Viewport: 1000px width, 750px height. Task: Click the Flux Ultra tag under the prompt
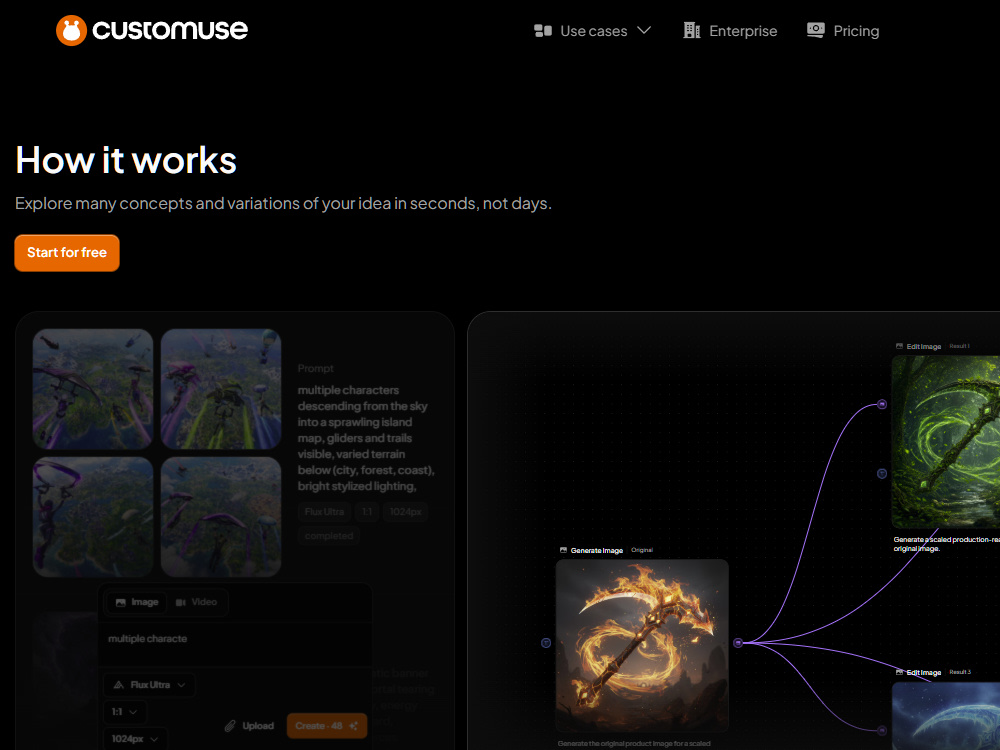pos(324,511)
